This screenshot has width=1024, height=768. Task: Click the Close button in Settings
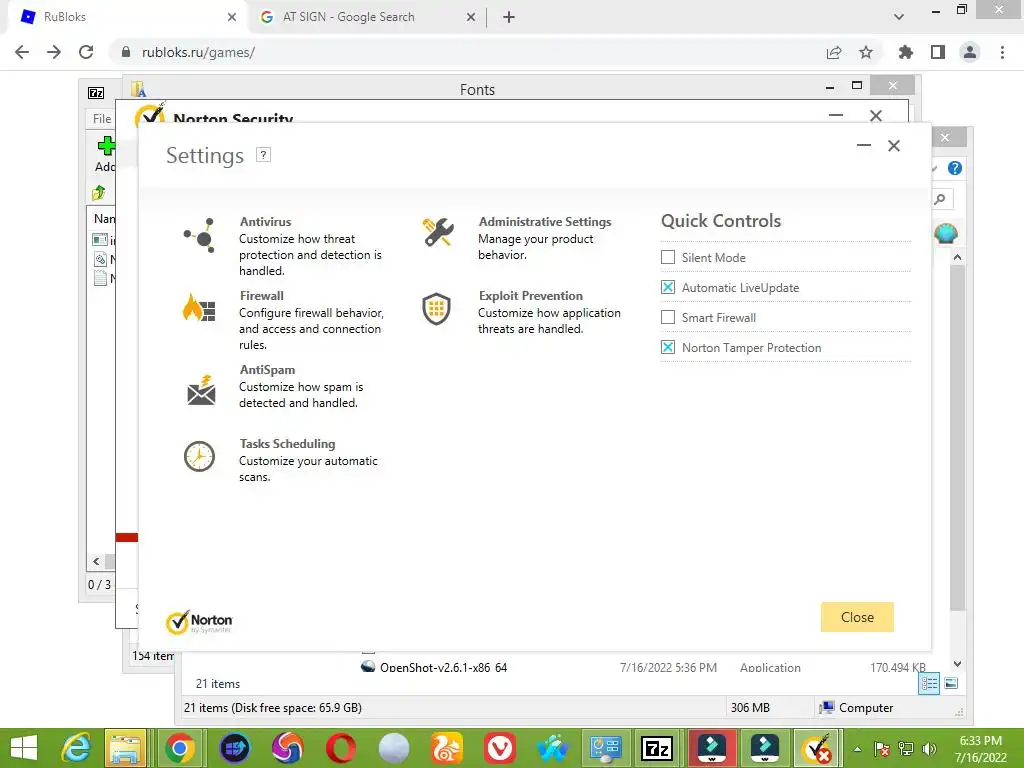point(857,617)
